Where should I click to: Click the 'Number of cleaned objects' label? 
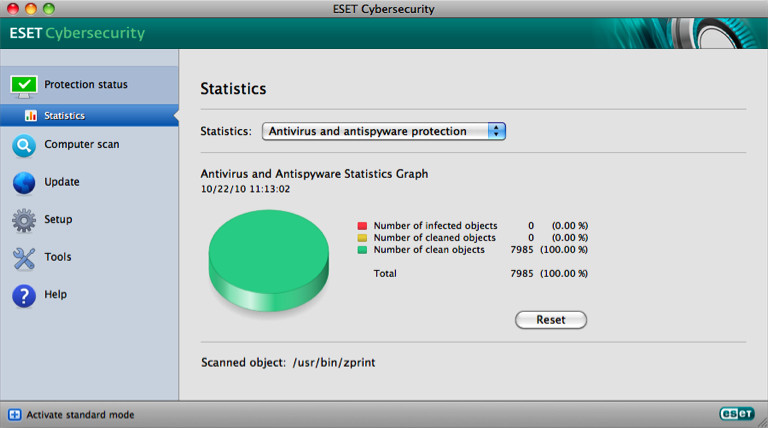(434, 238)
